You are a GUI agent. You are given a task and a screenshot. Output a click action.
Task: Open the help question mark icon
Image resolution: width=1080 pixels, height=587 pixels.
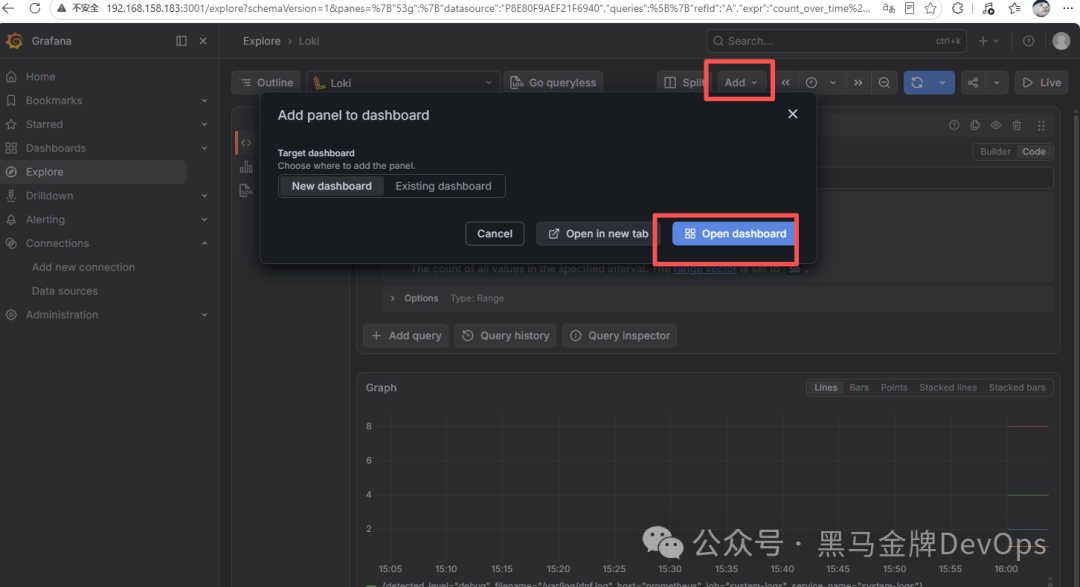coord(1028,41)
